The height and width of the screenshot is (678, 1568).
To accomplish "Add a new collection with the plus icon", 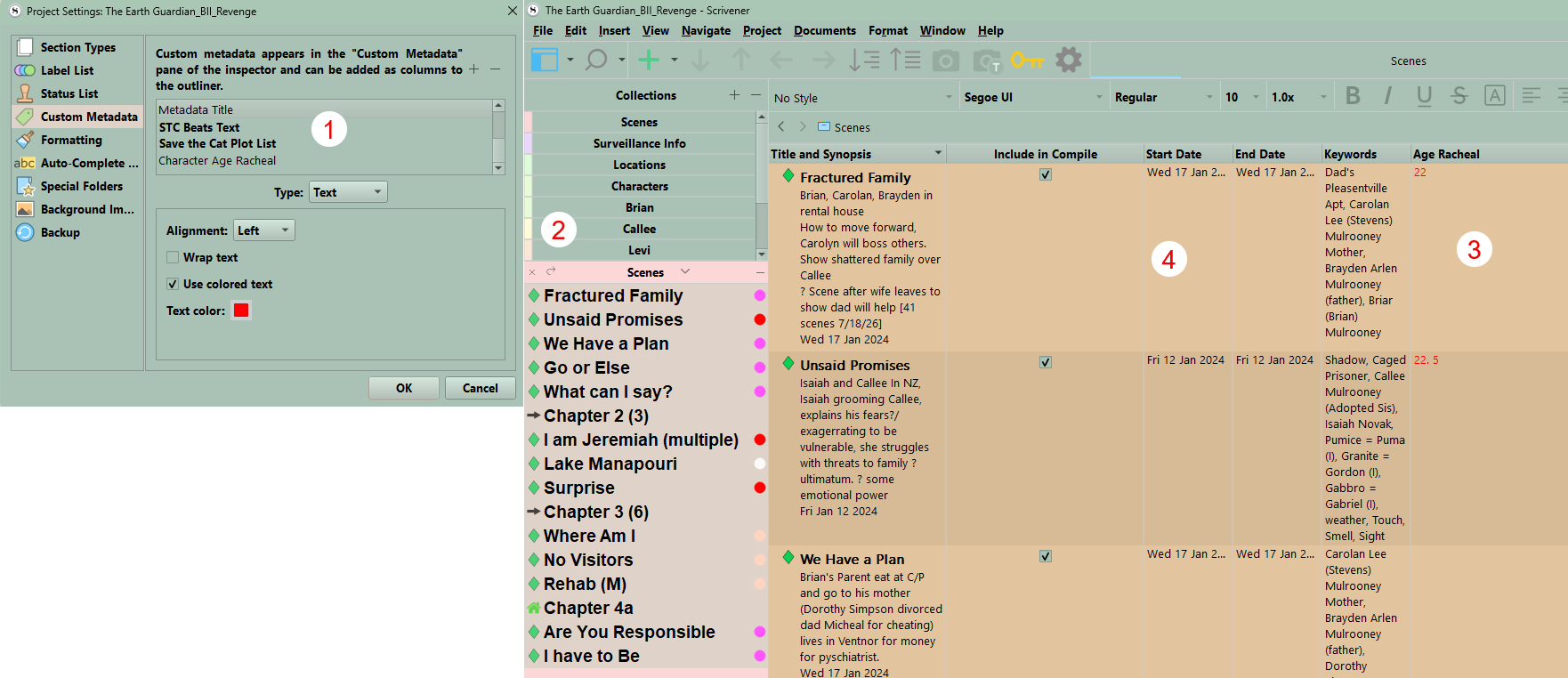I will pos(734,95).
